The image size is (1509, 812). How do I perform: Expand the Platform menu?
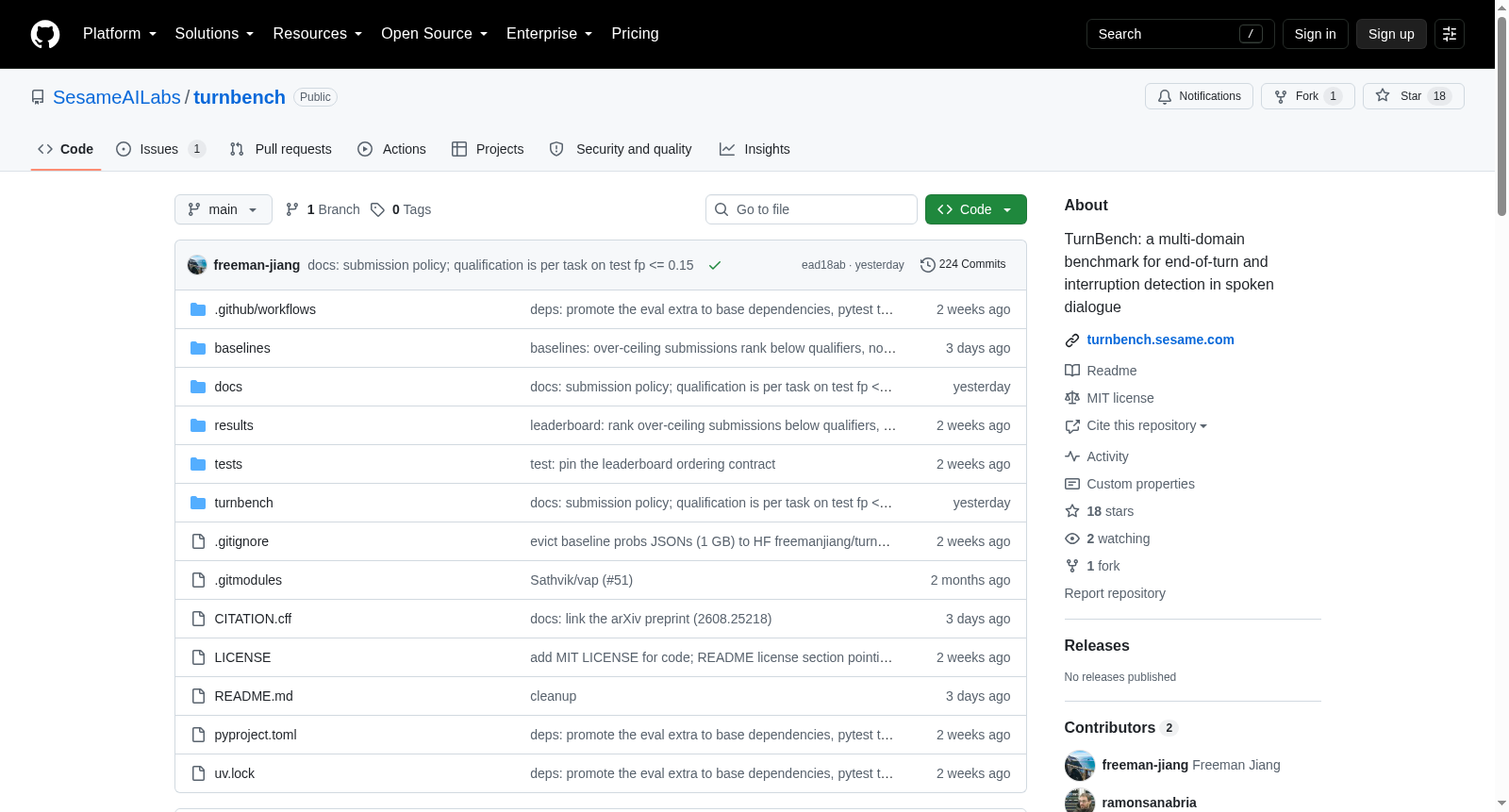click(120, 34)
